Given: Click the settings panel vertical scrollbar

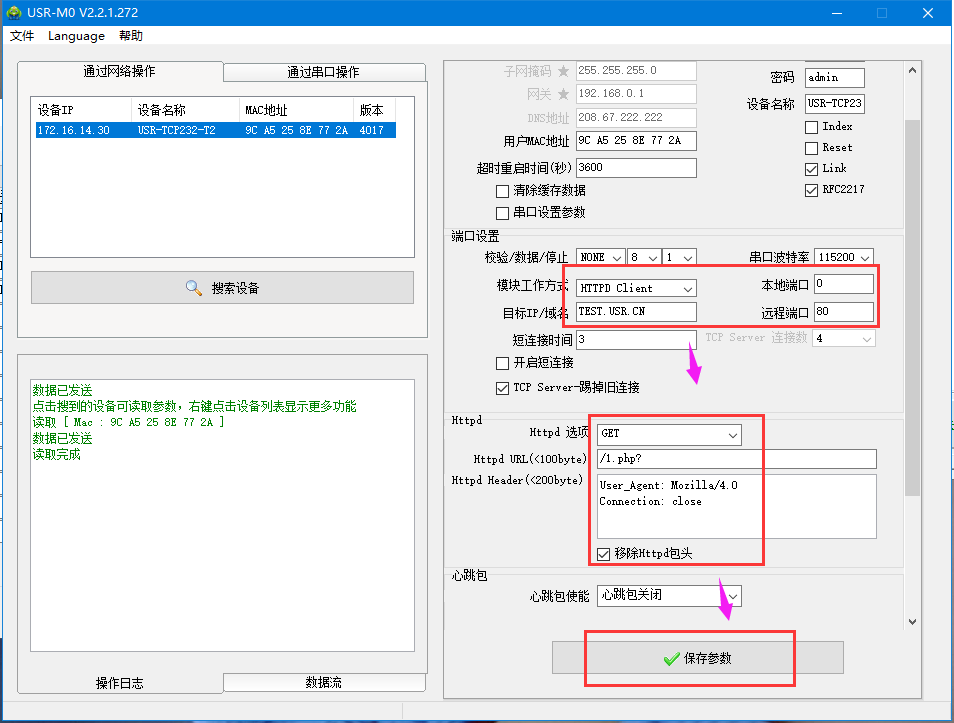Looking at the screenshot, I should (x=911, y=300).
